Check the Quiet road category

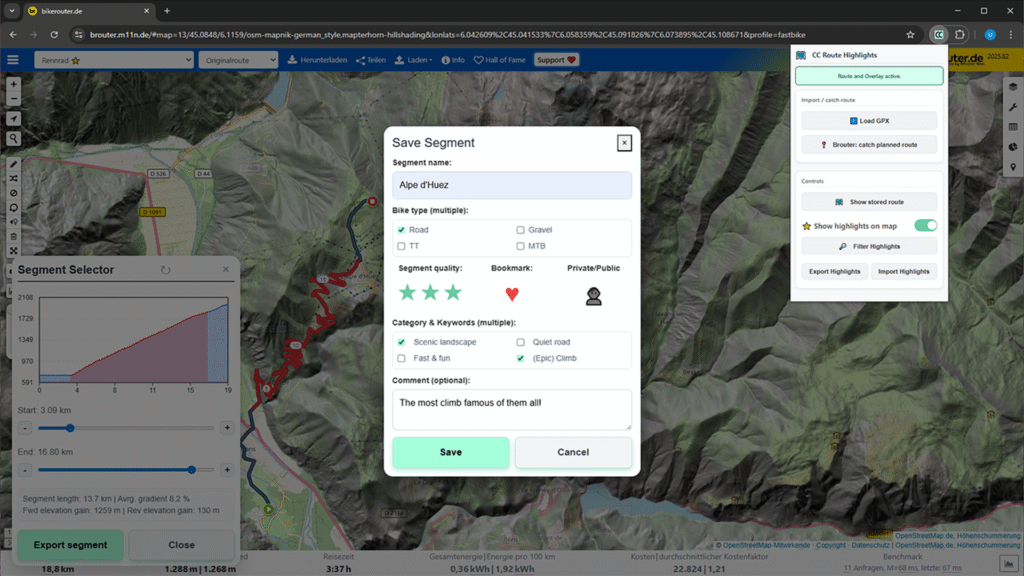pos(521,342)
